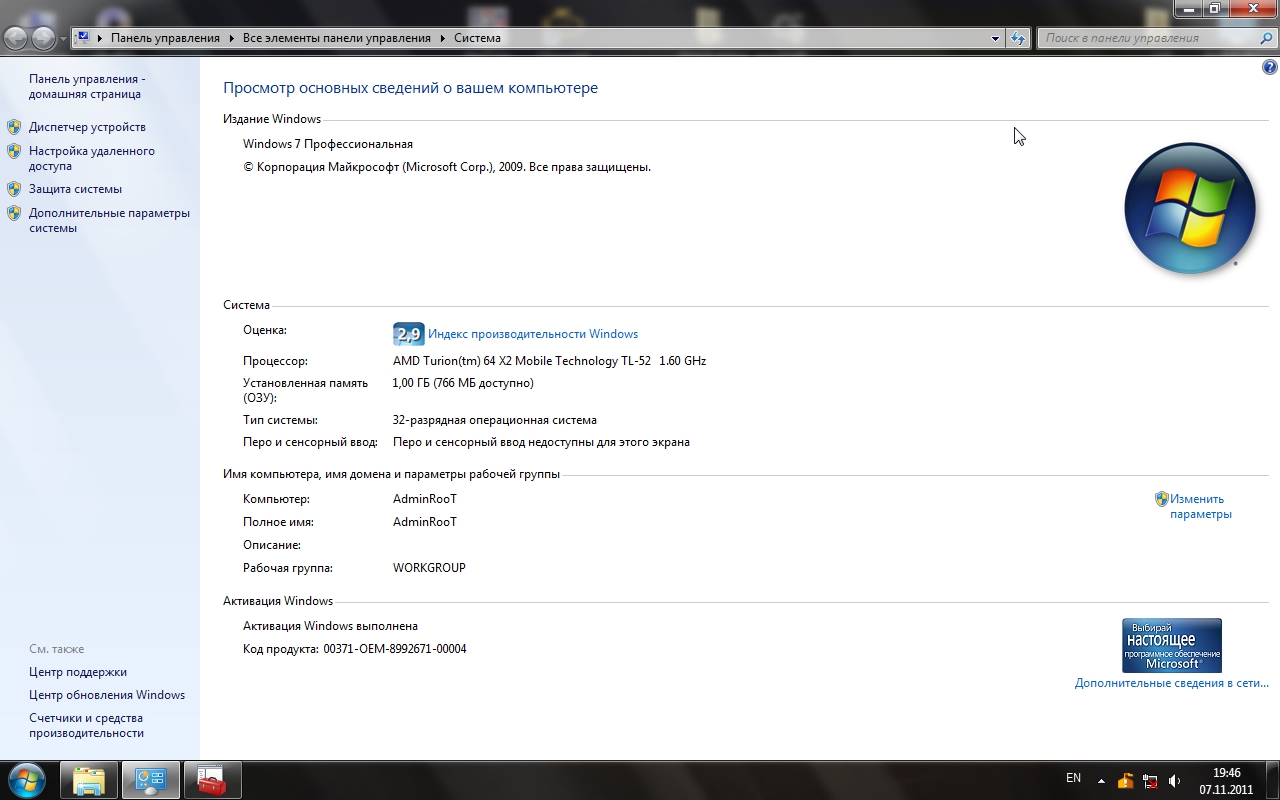Click the 32-разрядная операционная система text
The width and height of the screenshot is (1280, 800).
click(x=495, y=420)
